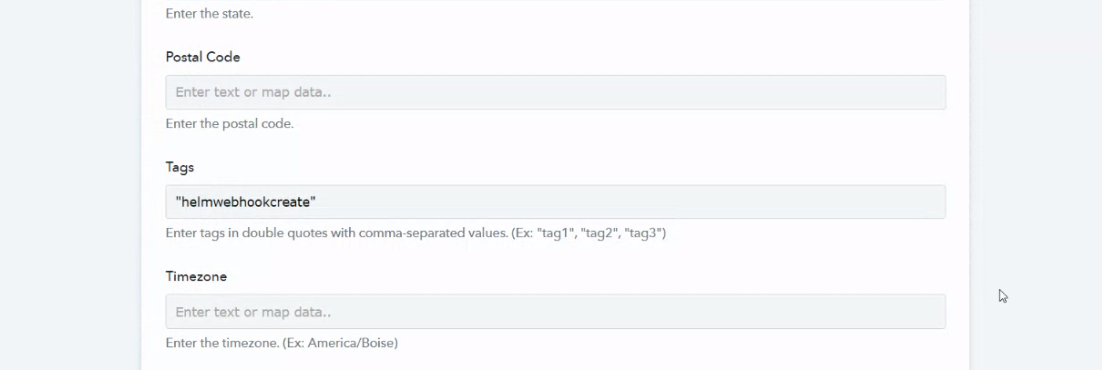Click the Postal Code input field
The width and height of the screenshot is (1102, 370).
(555, 92)
